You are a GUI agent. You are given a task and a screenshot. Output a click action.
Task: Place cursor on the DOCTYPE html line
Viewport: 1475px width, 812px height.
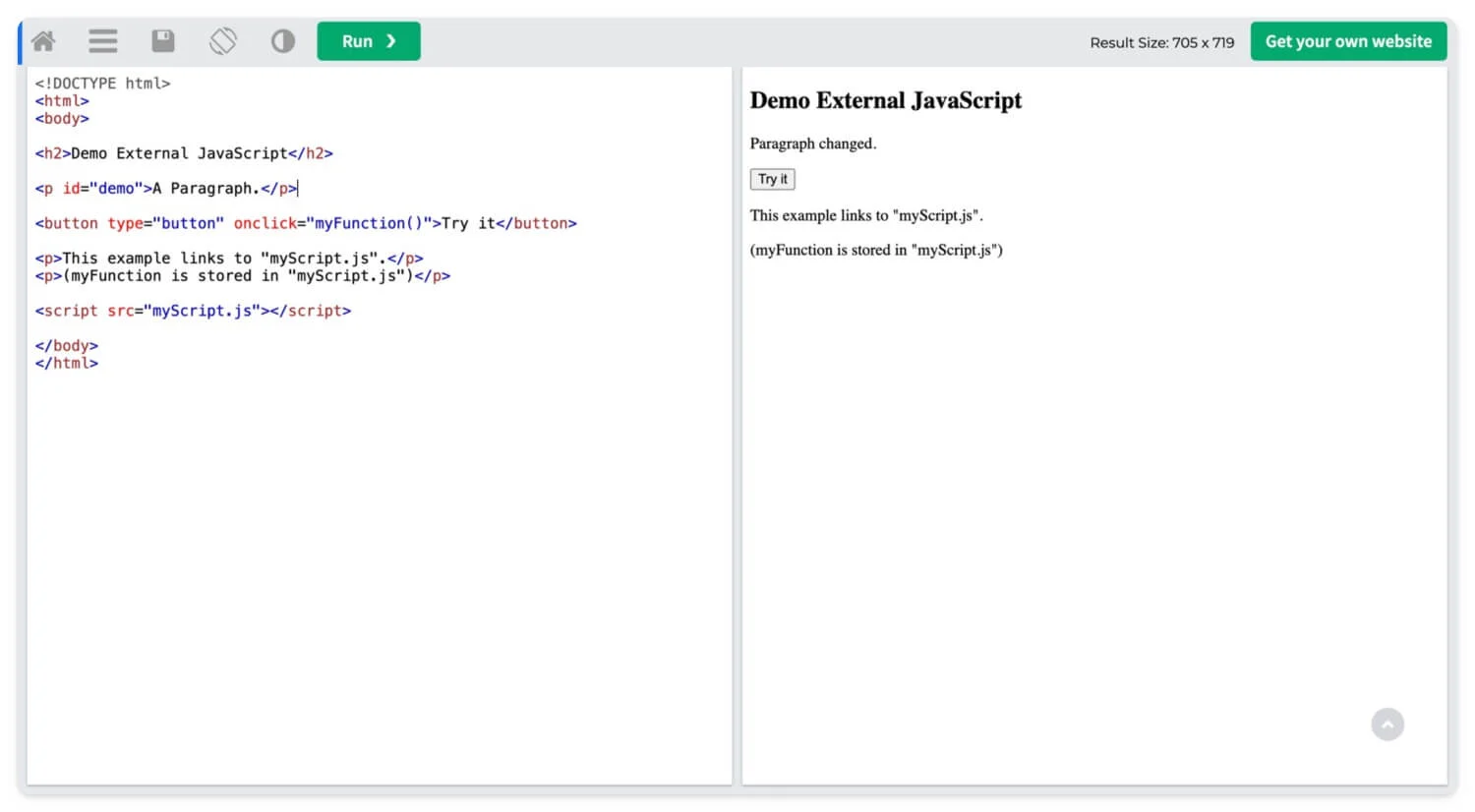(x=103, y=84)
